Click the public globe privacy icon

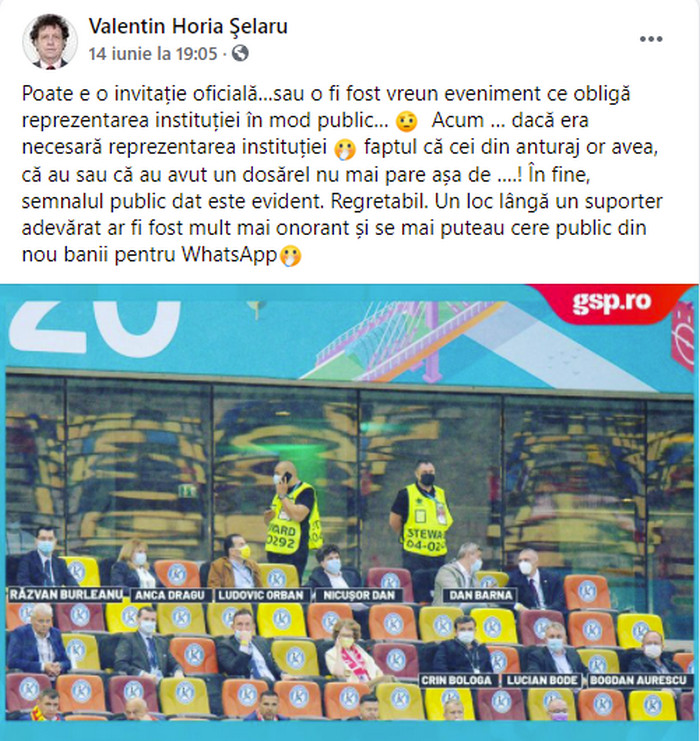[240, 53]
